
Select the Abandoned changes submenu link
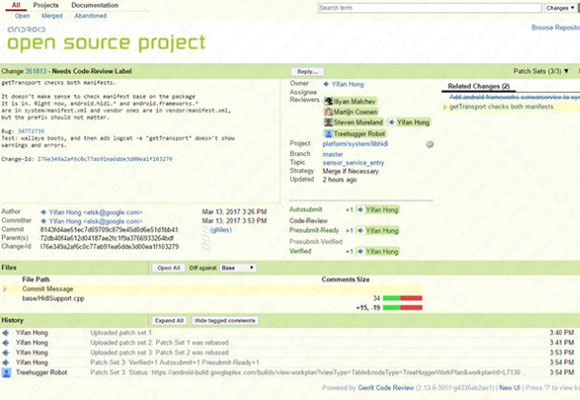91,16
